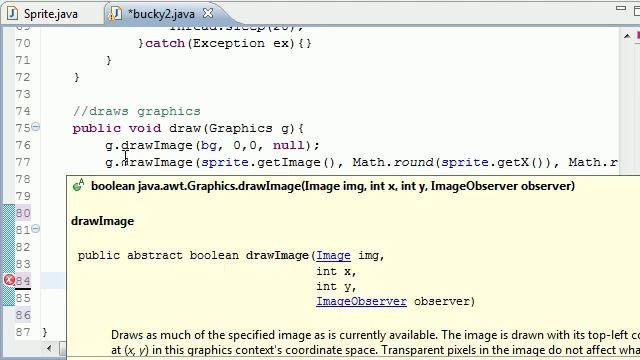
Task: Click the horizontal scroll left arrow
Action: [49, 348]
